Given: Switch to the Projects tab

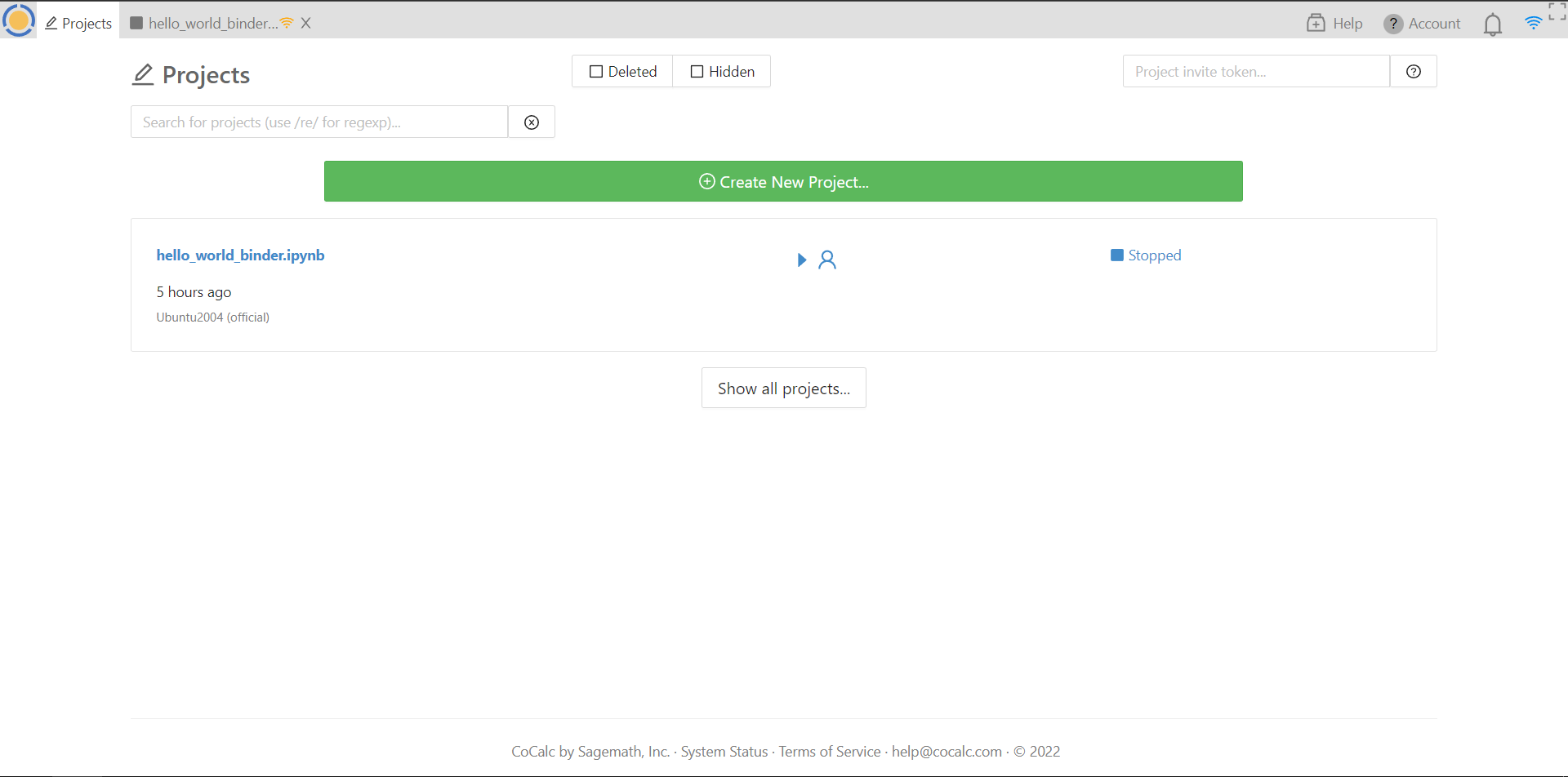Looking at the screenshot, I should point(78,24).
